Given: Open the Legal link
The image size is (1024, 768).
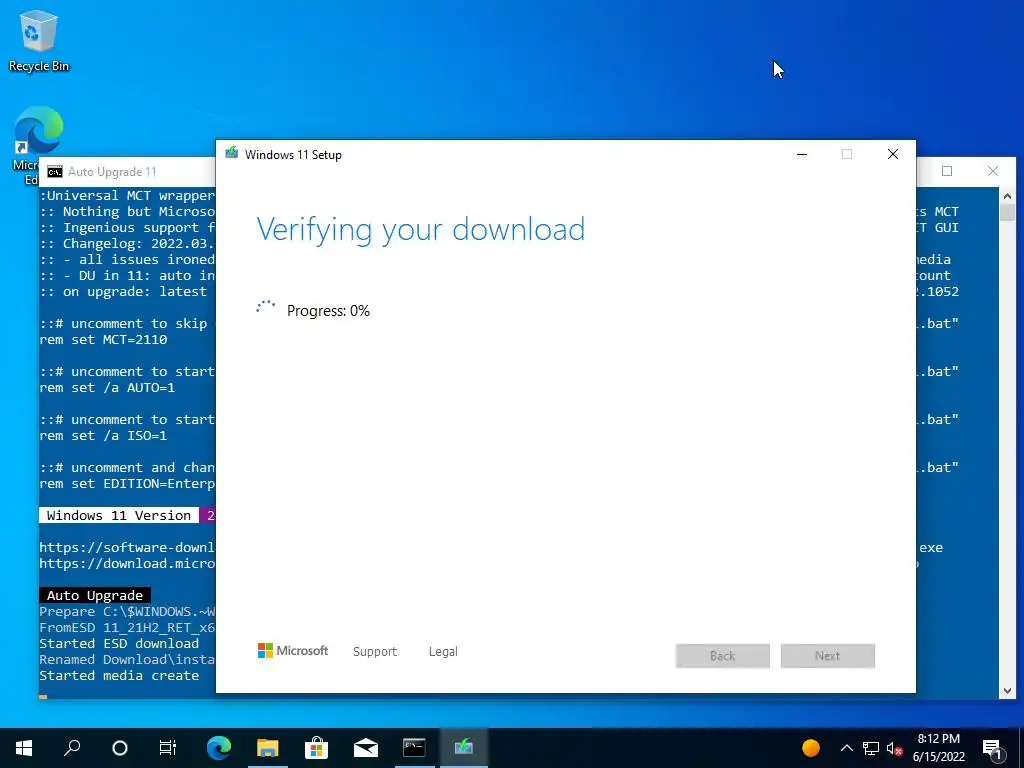Looking at the screenshot, I should [443, 651].
